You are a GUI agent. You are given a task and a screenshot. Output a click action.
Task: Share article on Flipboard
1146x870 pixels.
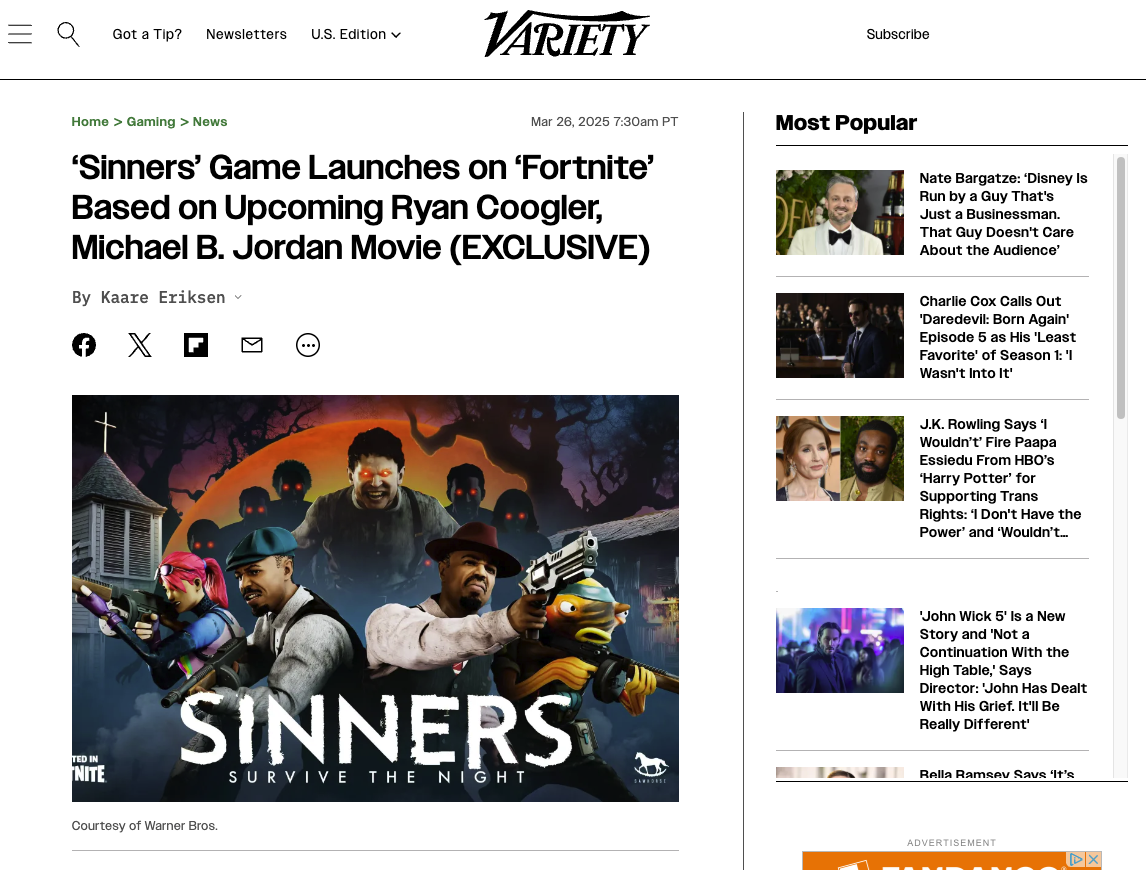point(196,345)
